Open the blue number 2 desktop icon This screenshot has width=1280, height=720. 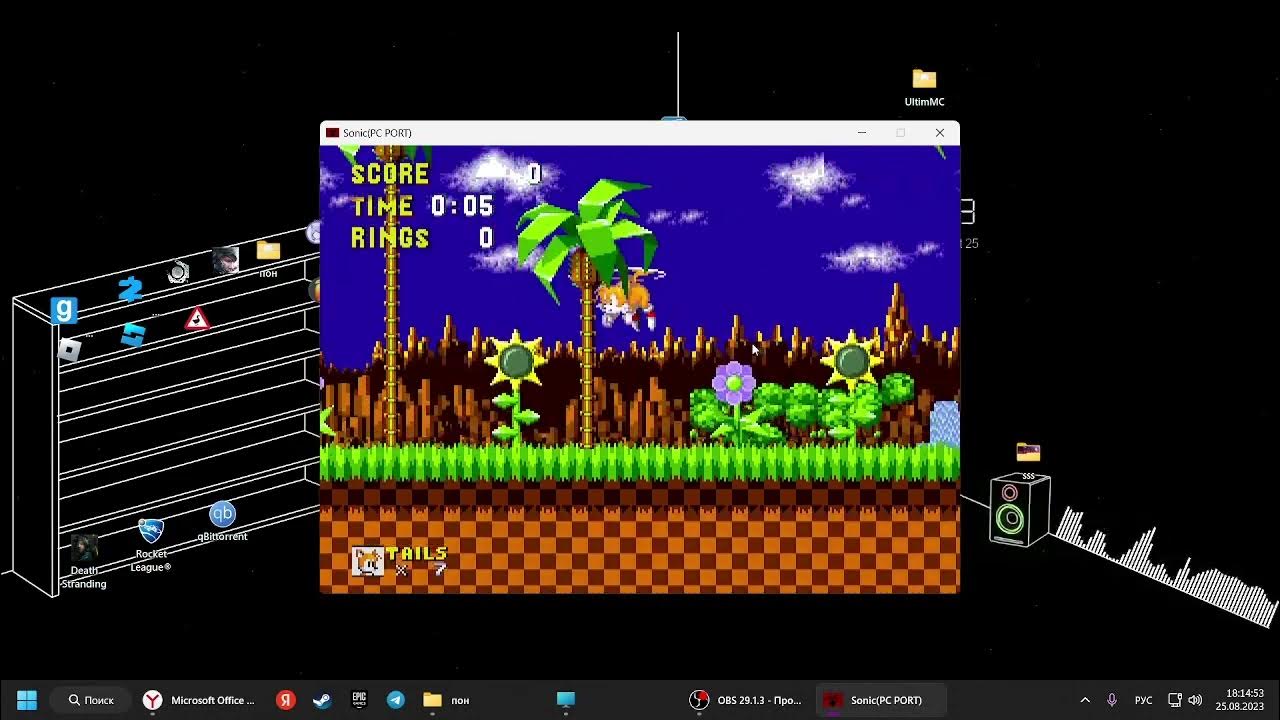pos(130,290)
